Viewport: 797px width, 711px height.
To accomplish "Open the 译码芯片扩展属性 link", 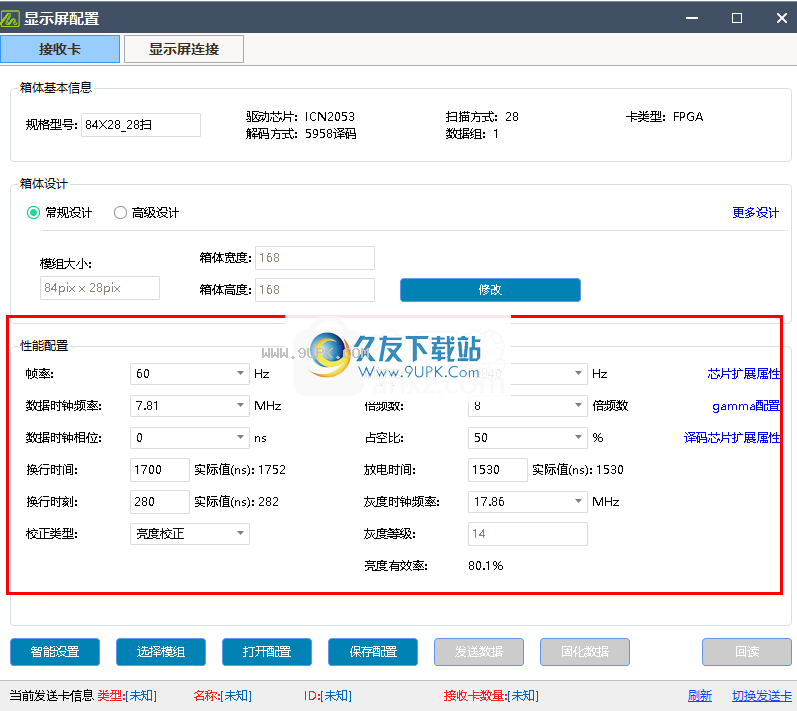I will 732,438.
